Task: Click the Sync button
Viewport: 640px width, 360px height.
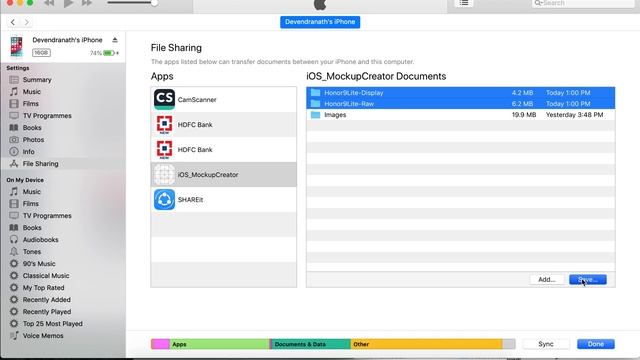Action: pos(546,344)
